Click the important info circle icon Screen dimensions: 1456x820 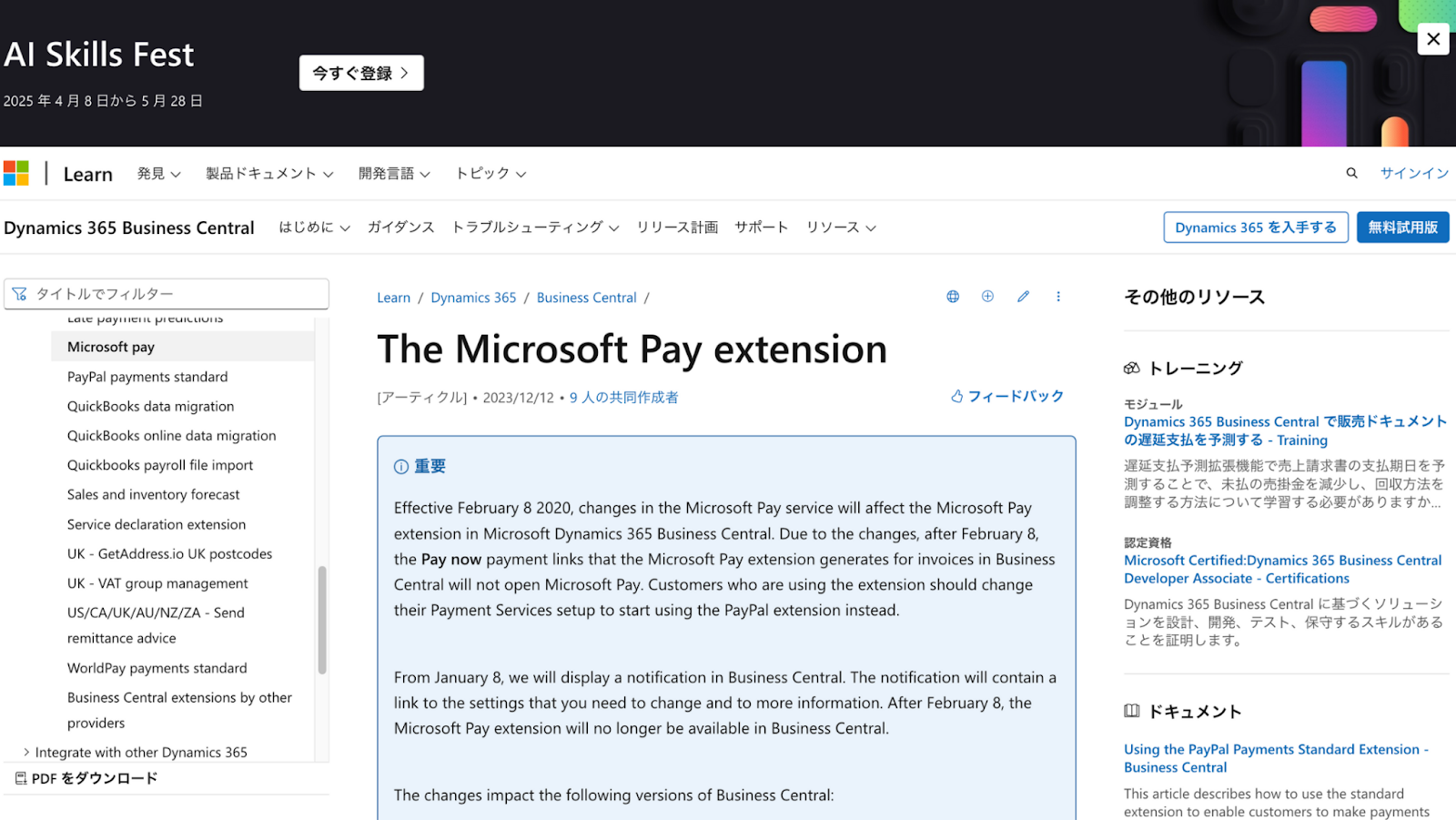coord(401,467)
